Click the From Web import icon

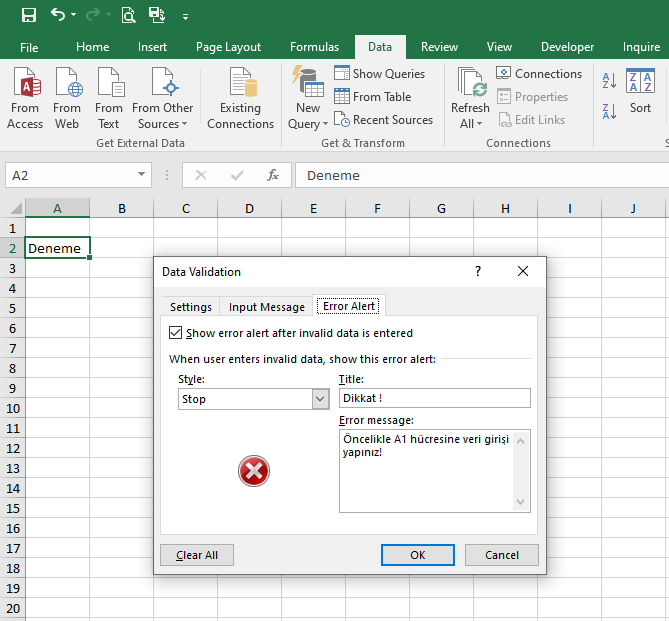(67, 98)
